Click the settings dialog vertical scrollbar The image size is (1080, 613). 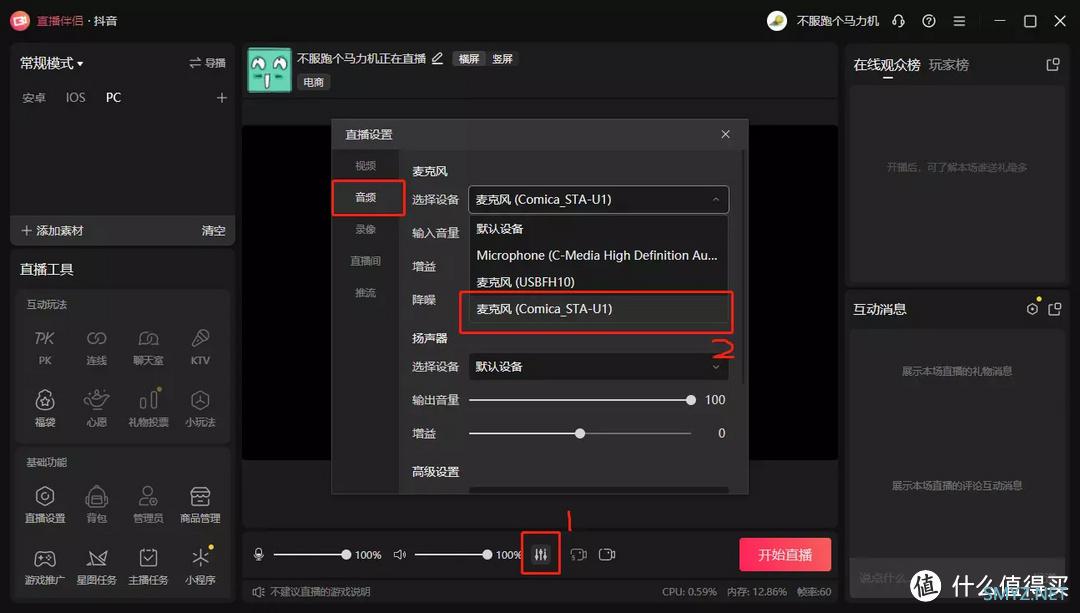[x=744, y=267]
